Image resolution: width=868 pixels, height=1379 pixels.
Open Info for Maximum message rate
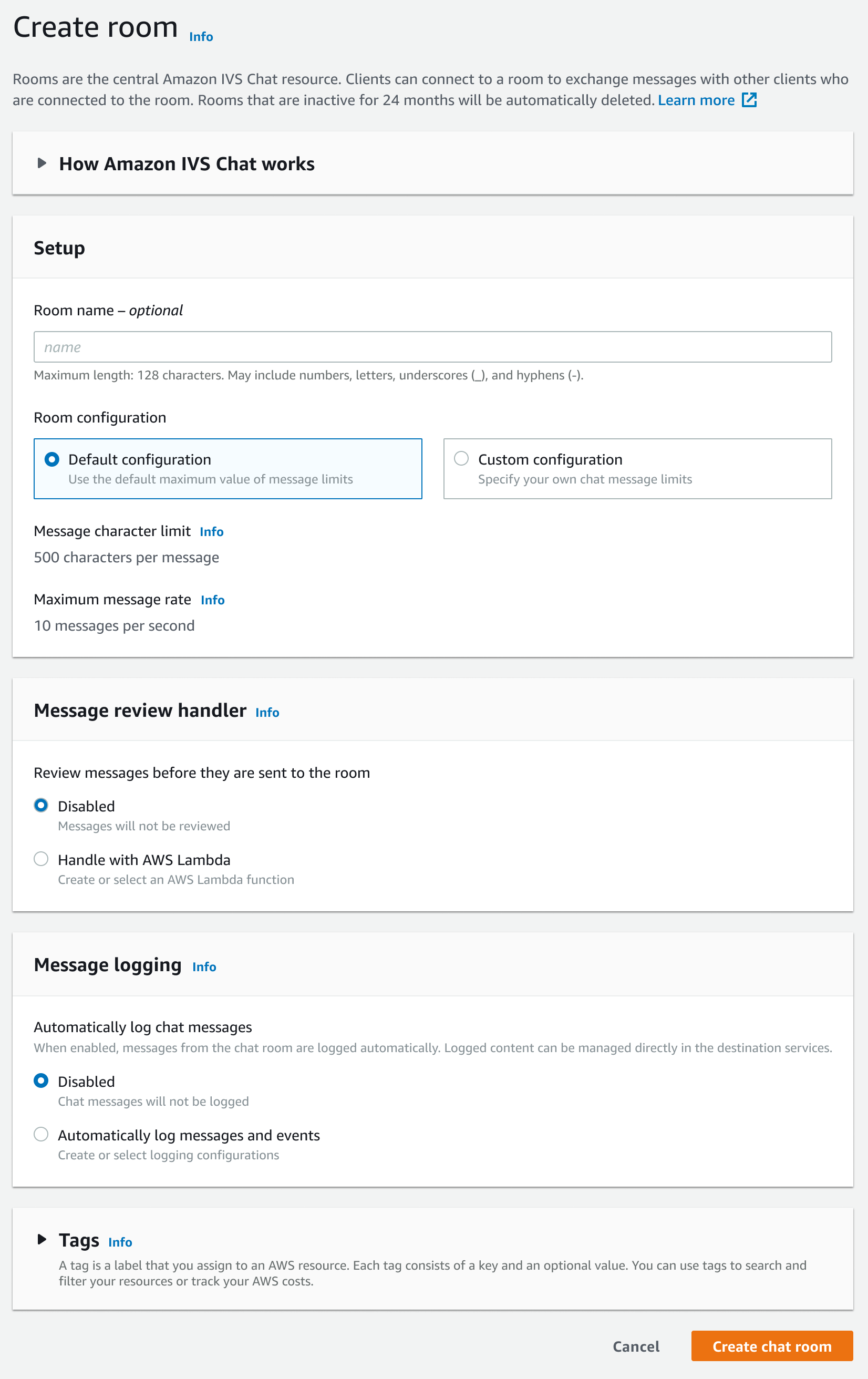212,600
